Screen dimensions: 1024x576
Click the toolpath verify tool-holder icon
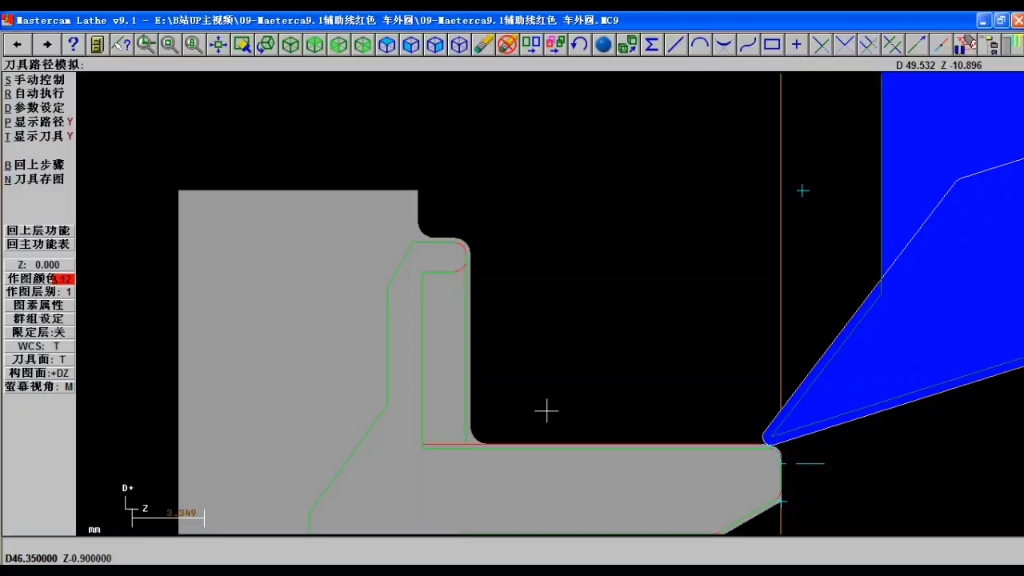[x=965, y=44]
